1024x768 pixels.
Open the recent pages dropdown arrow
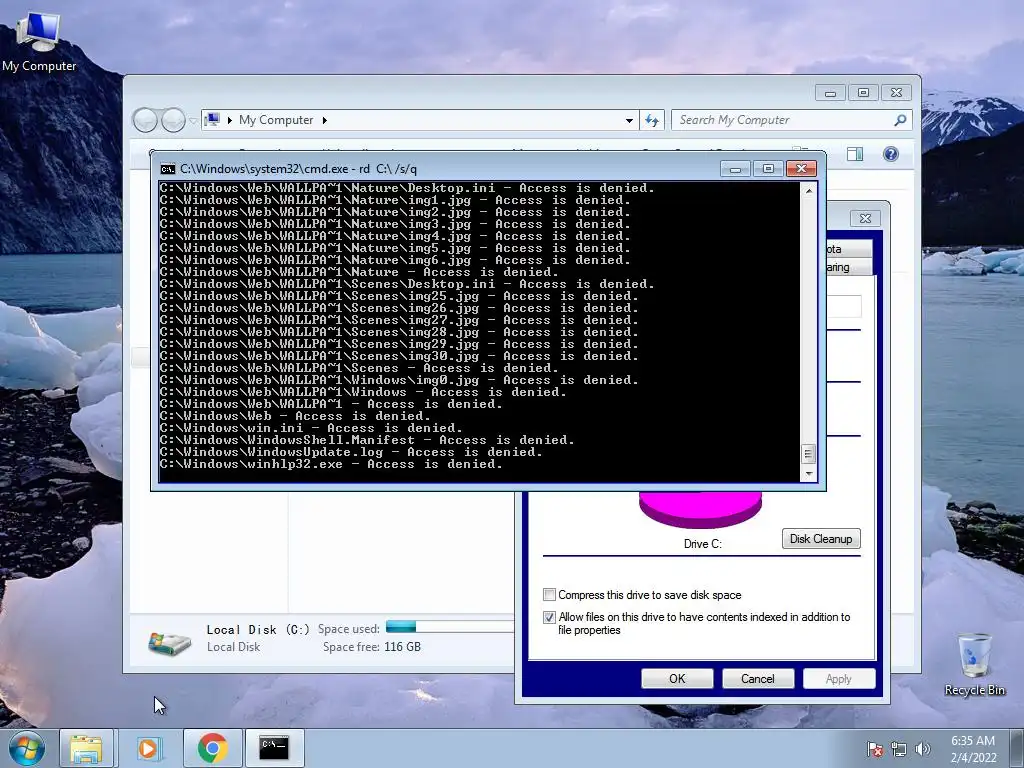[193, 121]
